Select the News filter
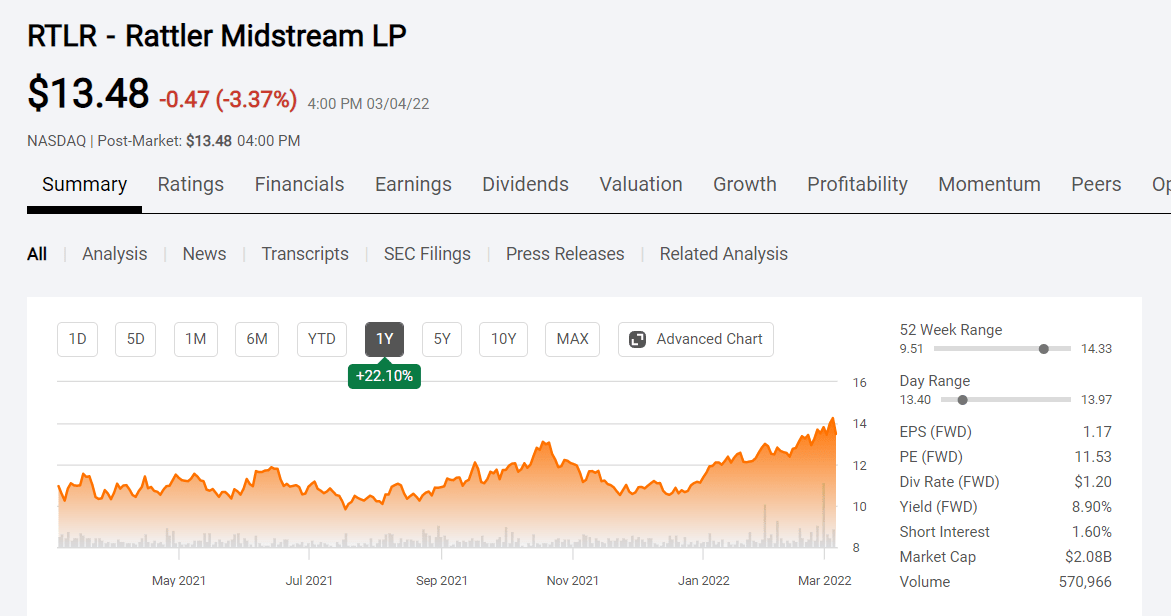The image size is (1171, 616). pos(204,254)
